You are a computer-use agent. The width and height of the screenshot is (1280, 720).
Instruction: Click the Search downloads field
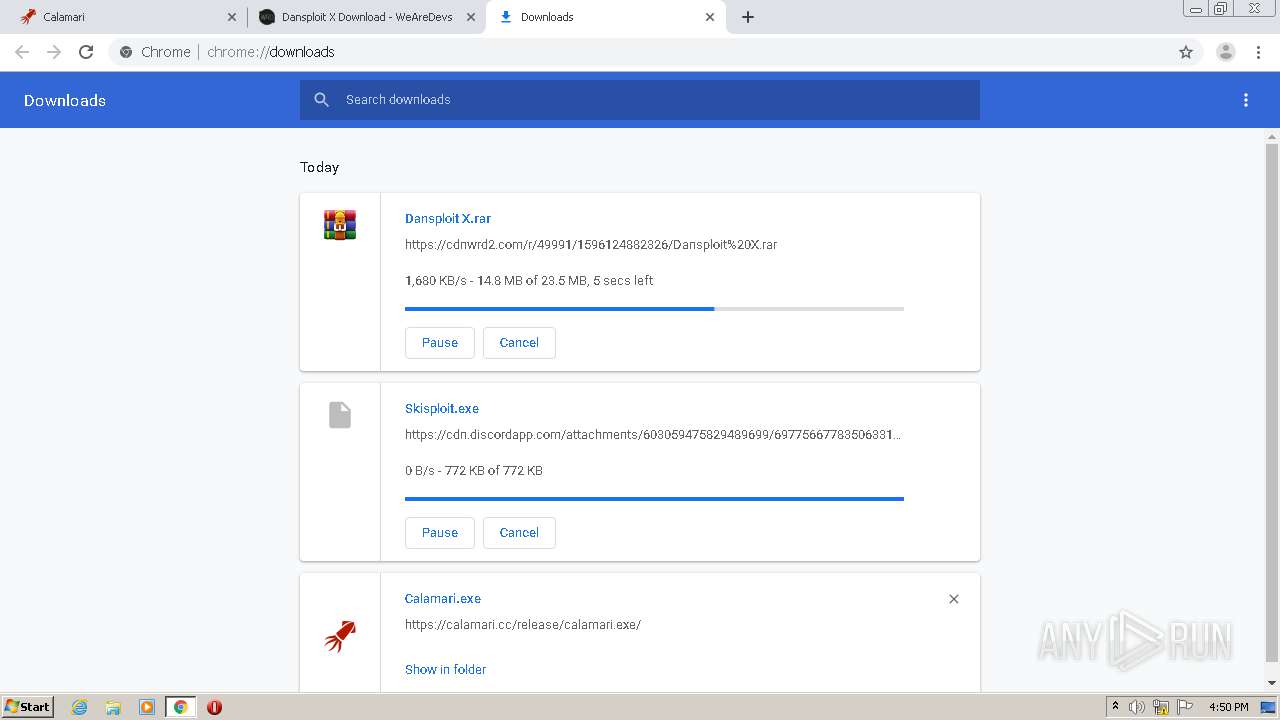[640, 100]
